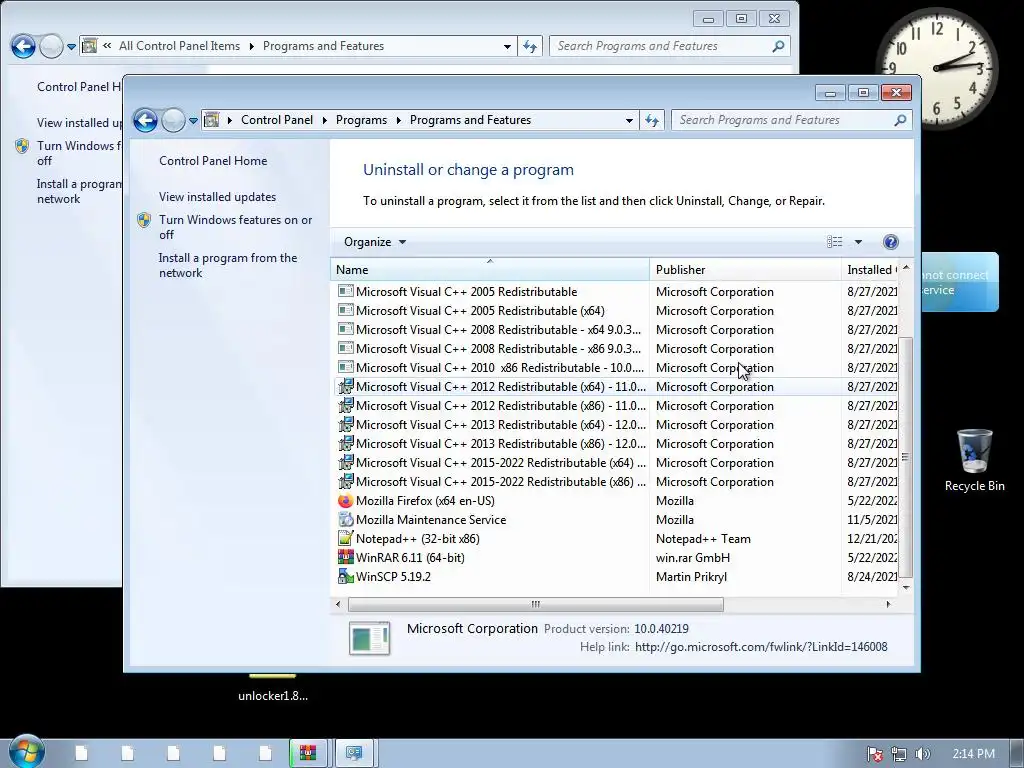Image resolution: width=1024 pixels, height=768 pixels.
Task: Click the front window's address bar Control Panel icon
Action: pos(212,120)
